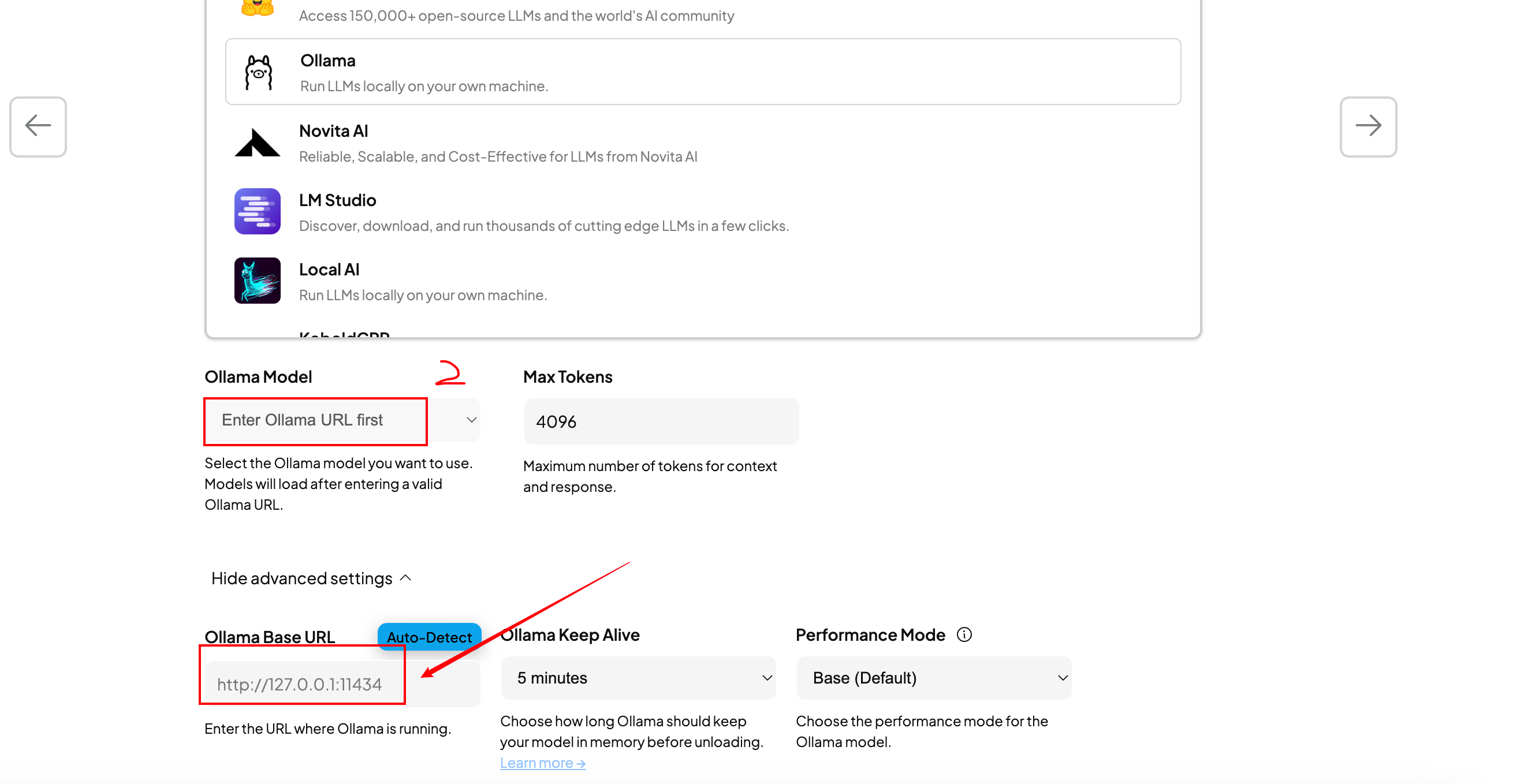Click the Hugging Face emoji icon
Image resolution: width=1513 pixels, height=784 pixels.
257,7
